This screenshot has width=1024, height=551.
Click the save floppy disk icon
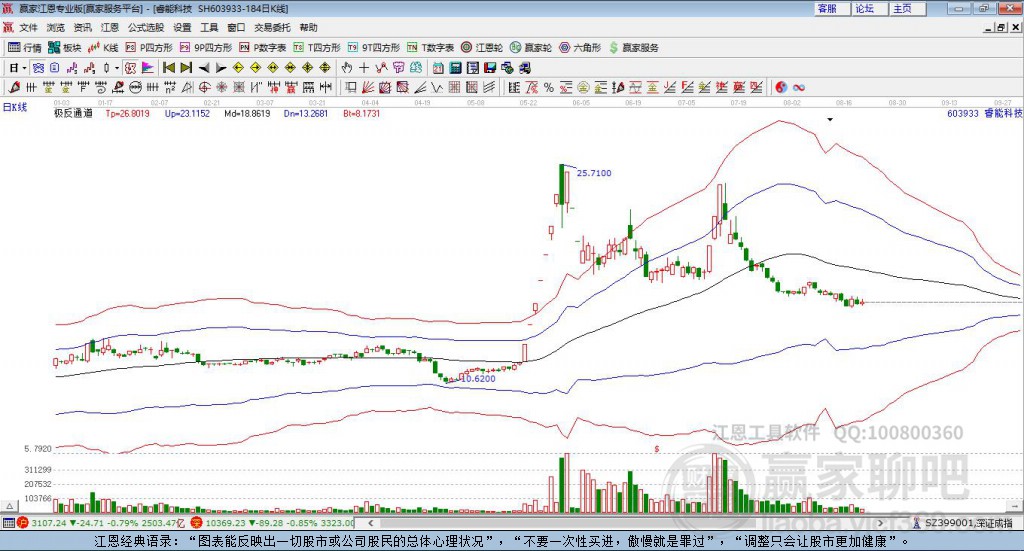490,68
